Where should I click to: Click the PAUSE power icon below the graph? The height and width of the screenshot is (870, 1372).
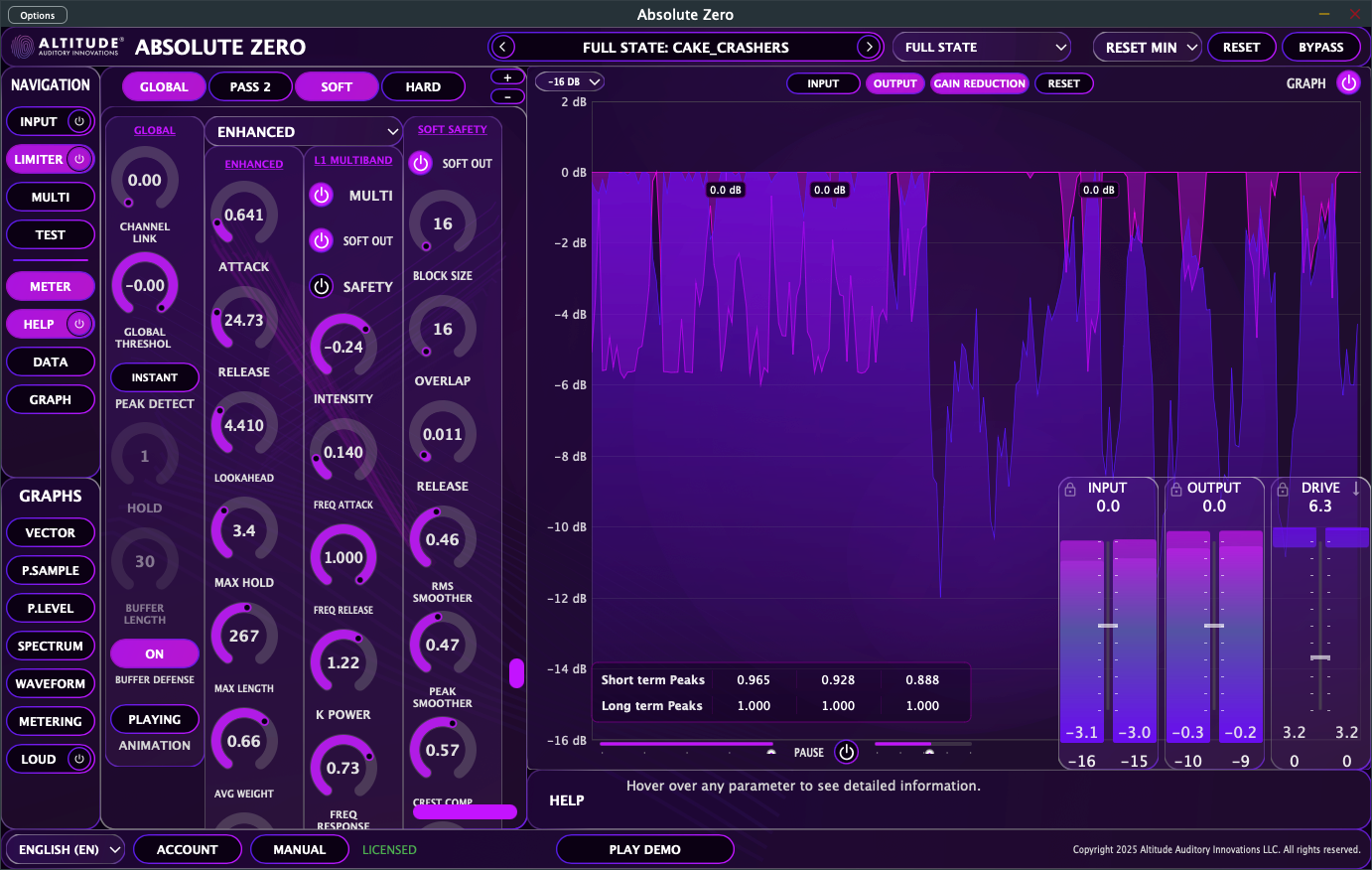846,752
